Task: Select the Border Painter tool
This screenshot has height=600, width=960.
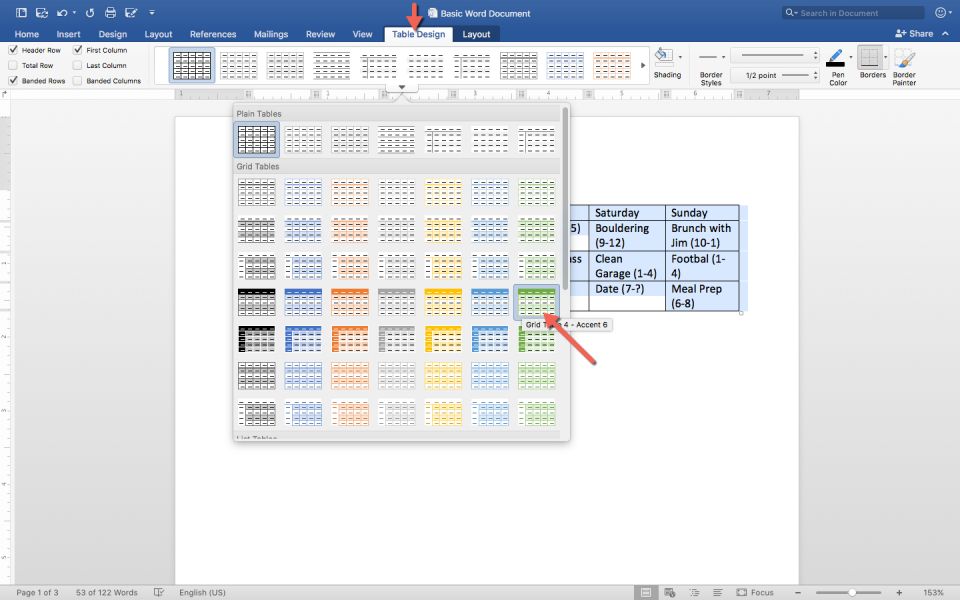Action: pos(904,59)
